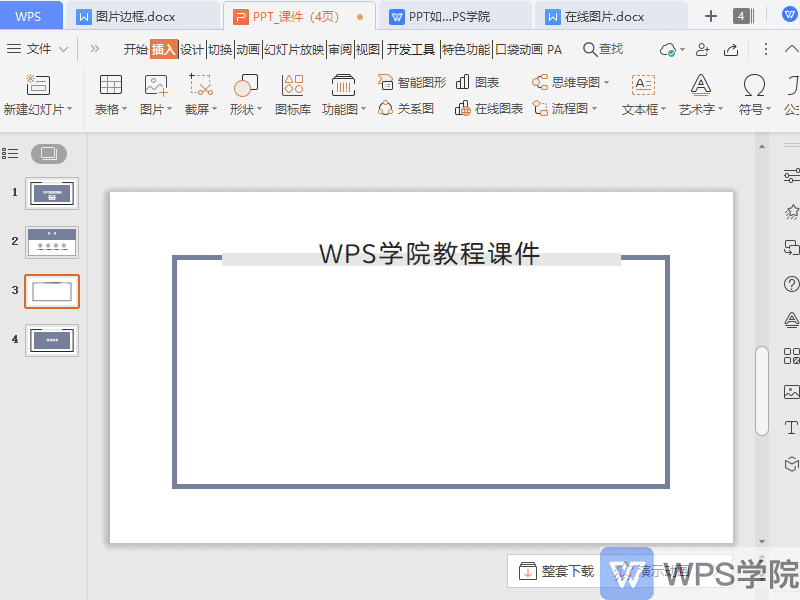Click the Mind Map (思维导图) icon

[540, 82]
